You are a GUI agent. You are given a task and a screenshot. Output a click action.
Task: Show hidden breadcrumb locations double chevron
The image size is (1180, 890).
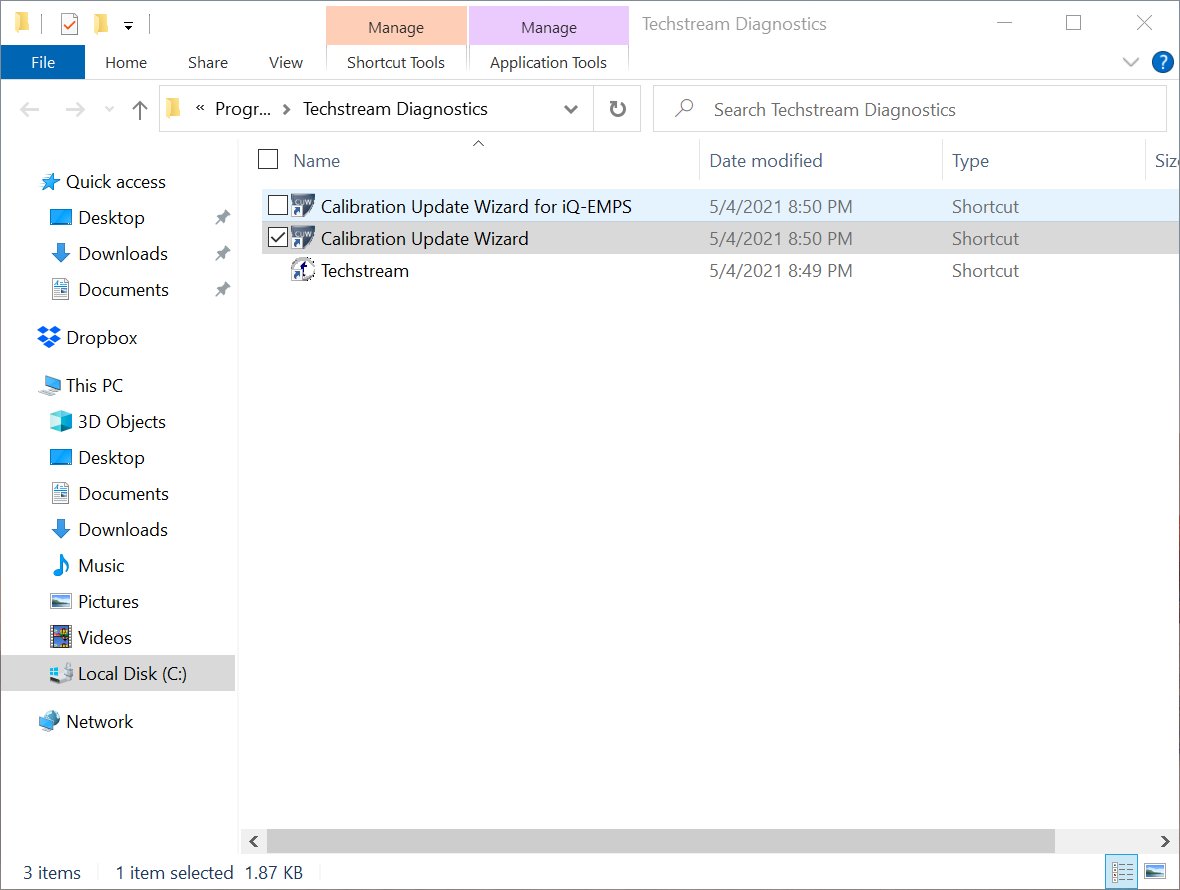(200, 108)
